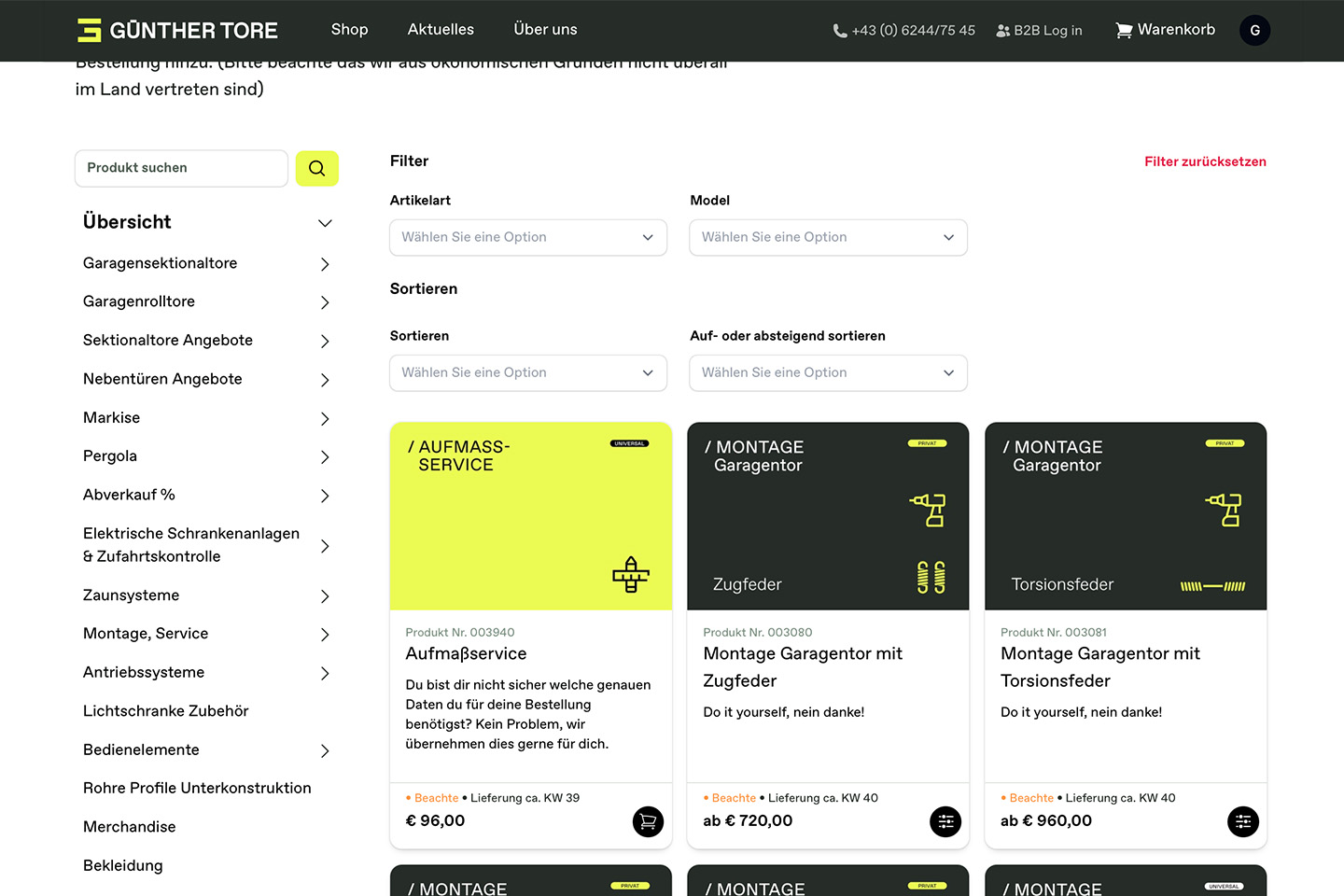Click the Produkt suchen search field
1344x896 pixels.
point(181,168)
